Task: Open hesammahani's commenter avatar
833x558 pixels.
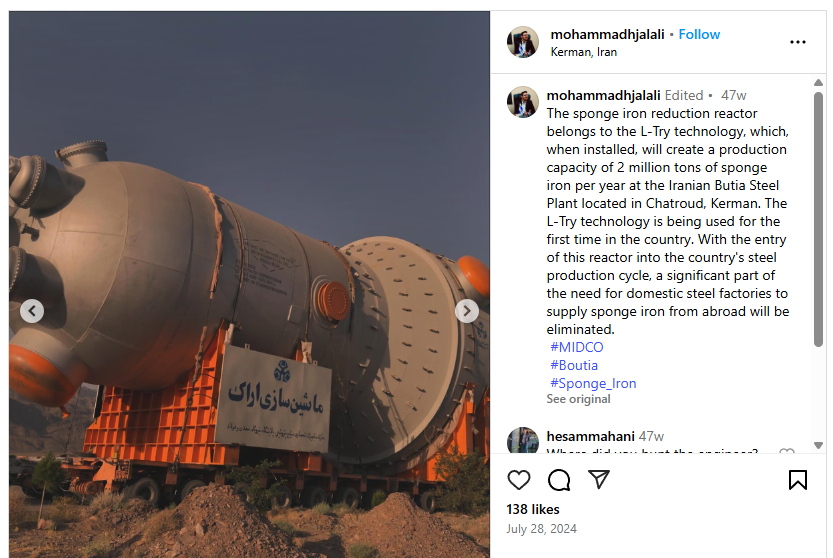Action: [523, 440]
